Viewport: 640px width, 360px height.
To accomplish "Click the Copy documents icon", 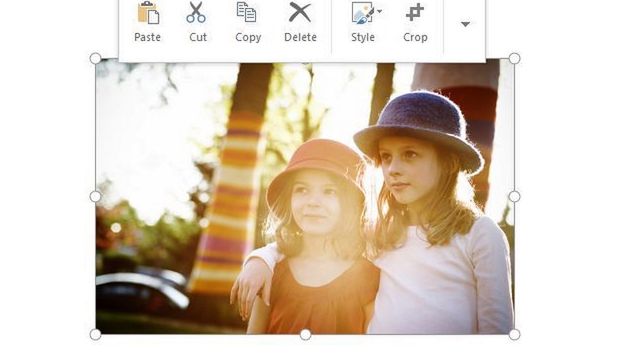I will tap(247, 12).
